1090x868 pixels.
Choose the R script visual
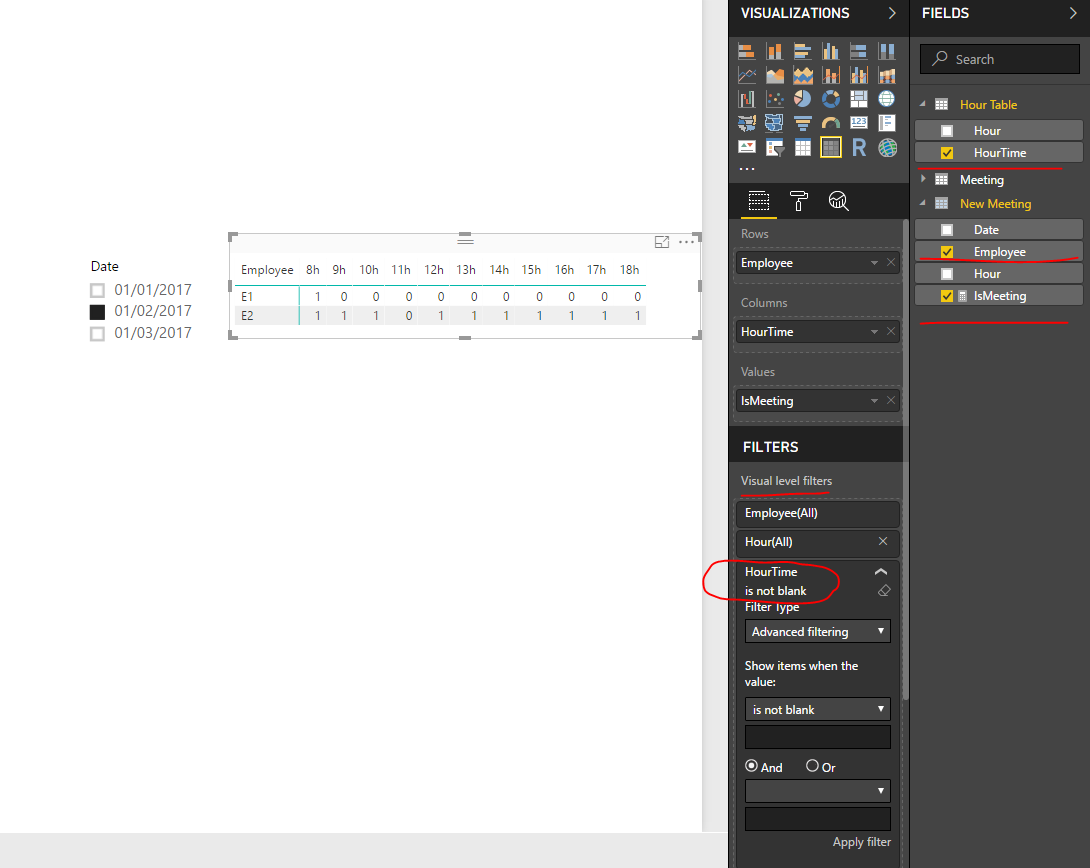coord(859,147)
